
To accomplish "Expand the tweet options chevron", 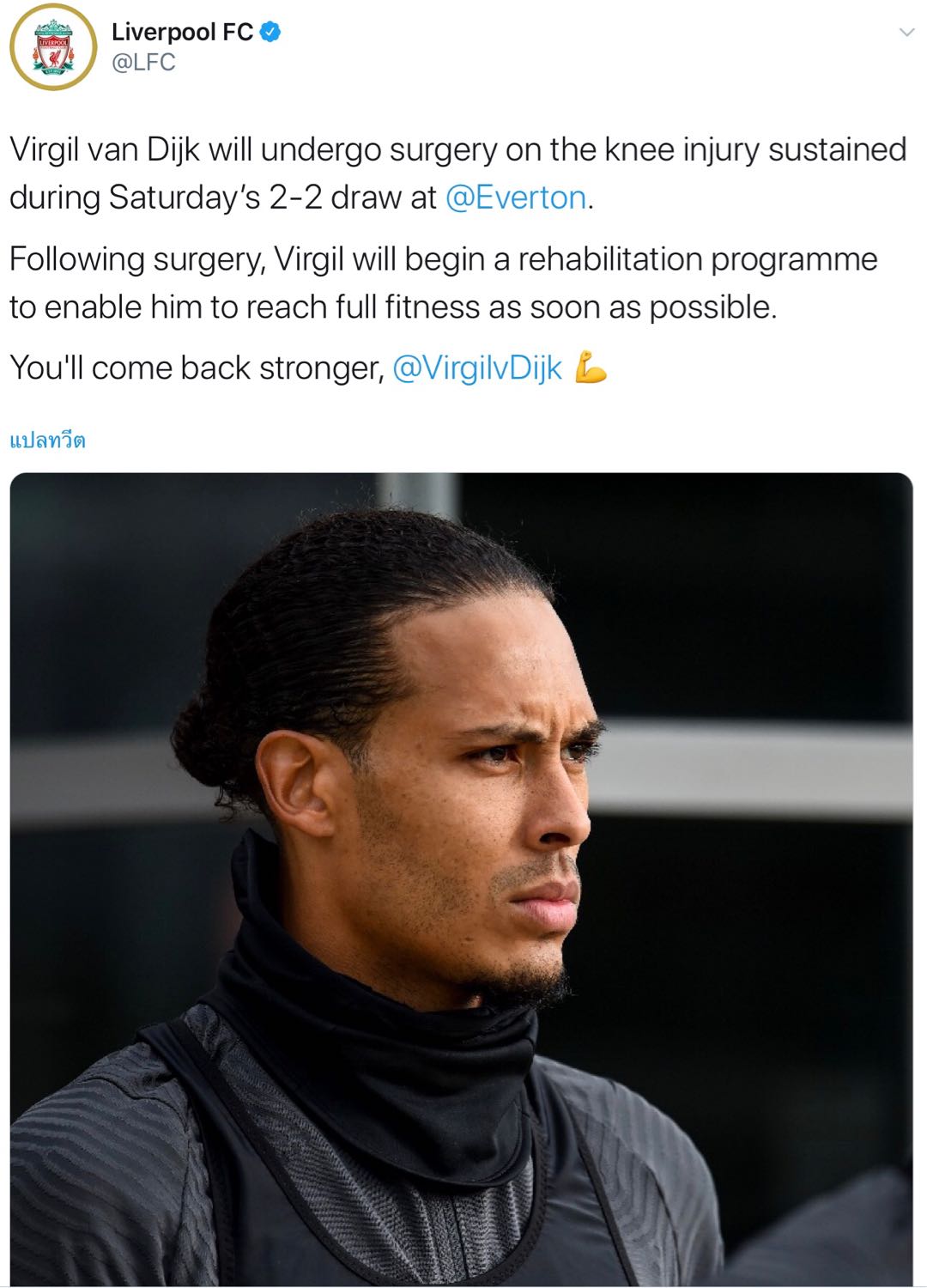I will (x=906, y=33).
